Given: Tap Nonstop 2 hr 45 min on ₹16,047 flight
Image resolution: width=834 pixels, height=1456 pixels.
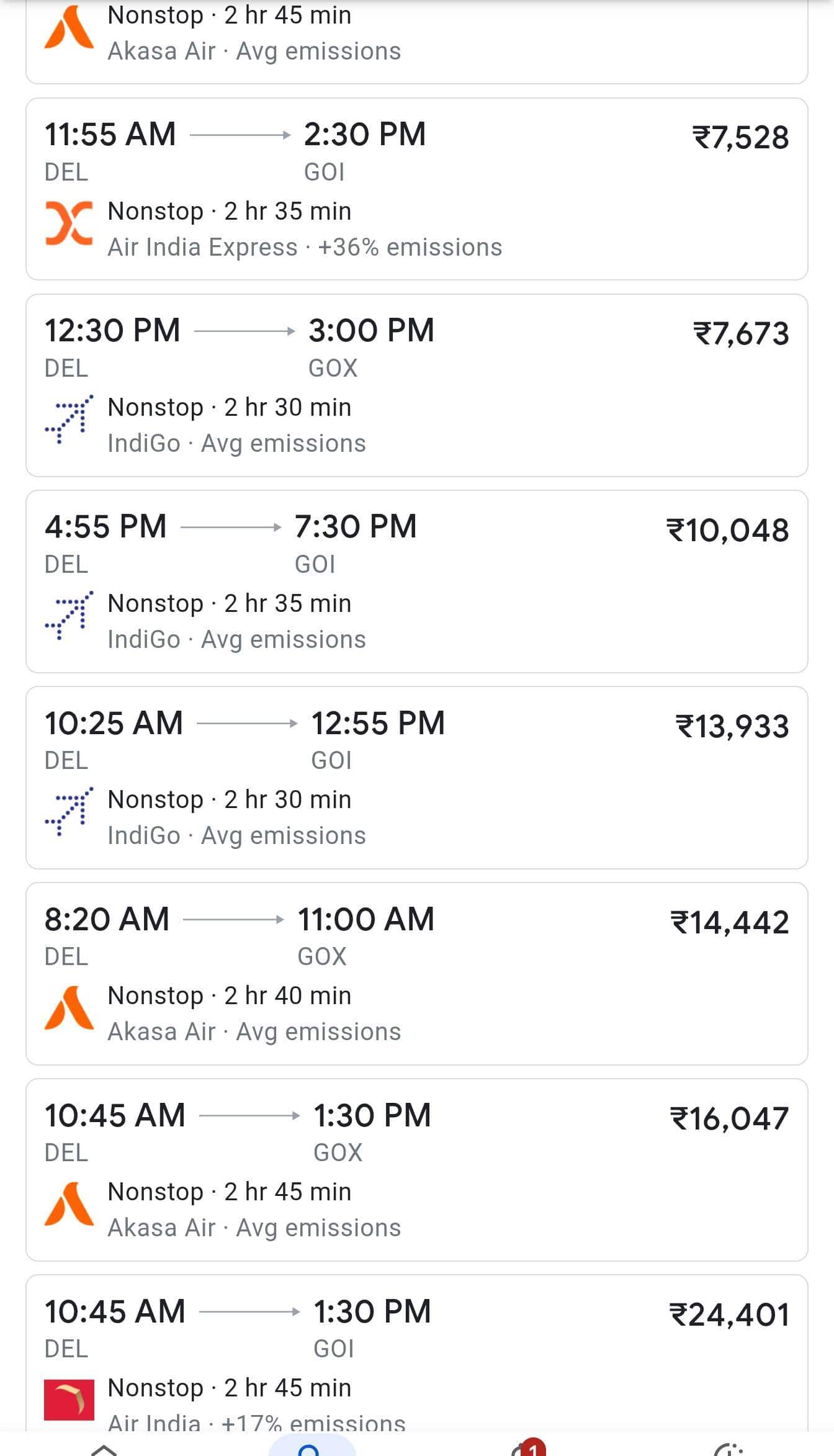Looking at the screenshot, I should coord(229,1192).
